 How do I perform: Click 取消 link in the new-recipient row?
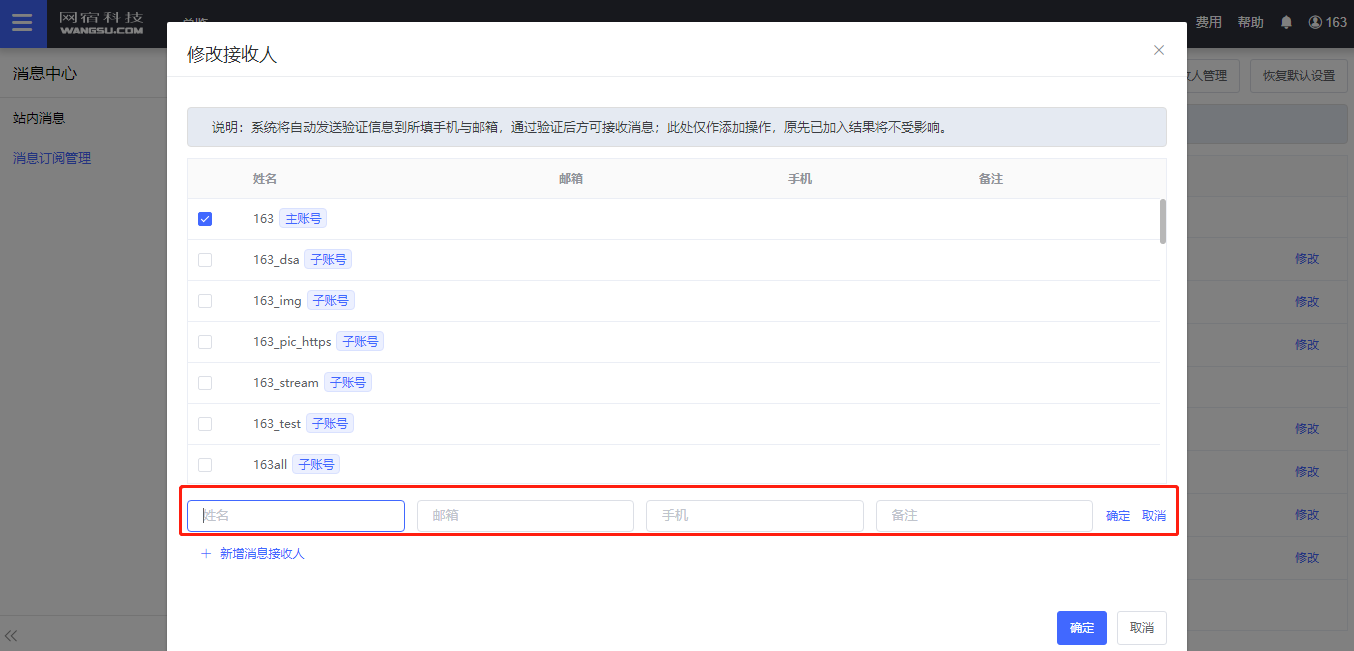[x=1153, y=516]
